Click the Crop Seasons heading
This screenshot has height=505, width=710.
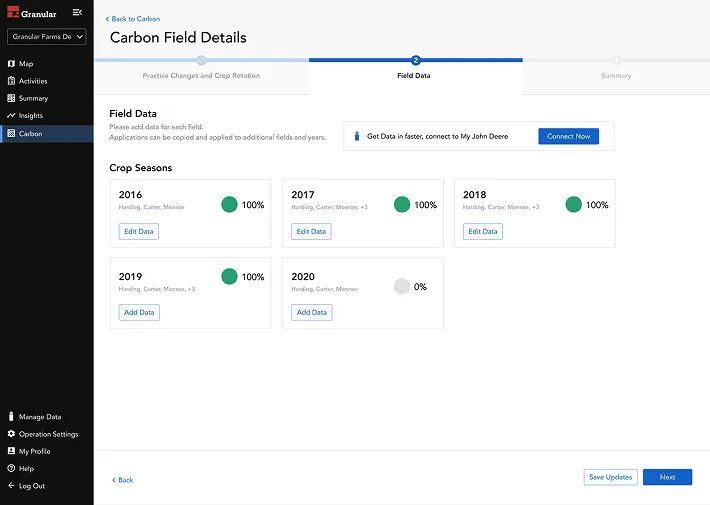141,168
